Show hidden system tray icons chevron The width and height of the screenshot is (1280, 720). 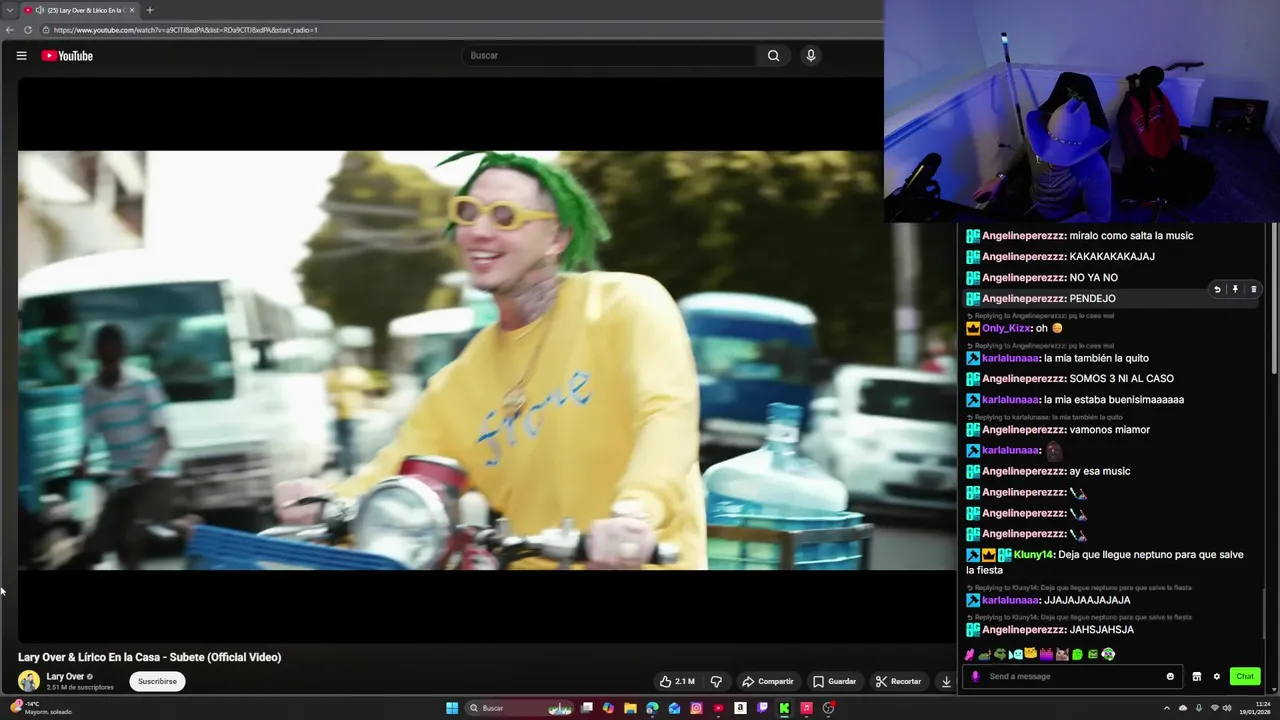pyautogui.click(x=1166, y=708)
